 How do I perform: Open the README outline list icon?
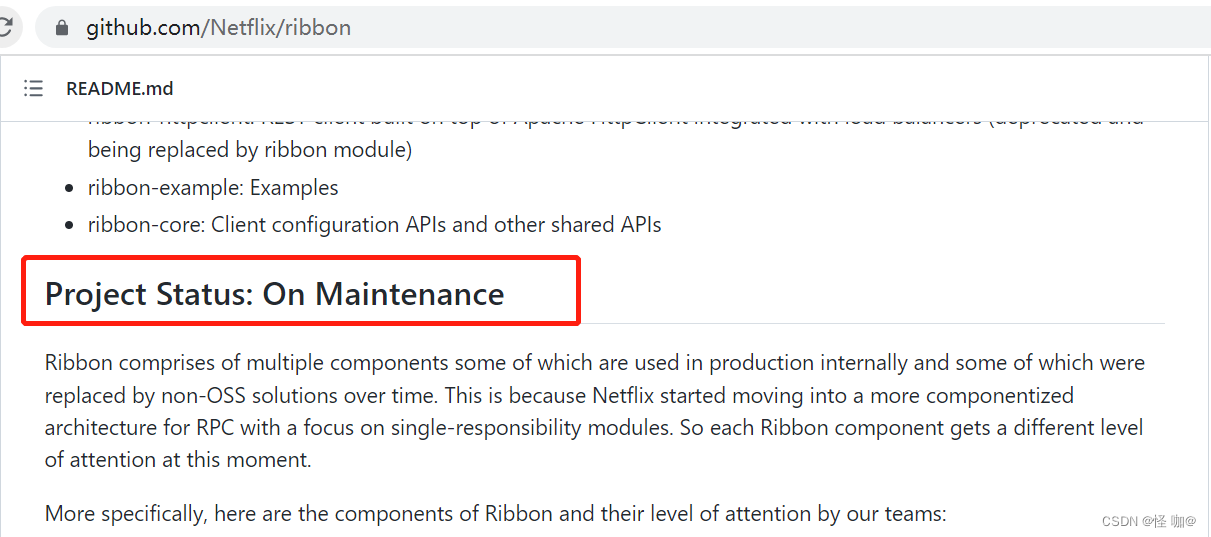click(x=34, y=88)
